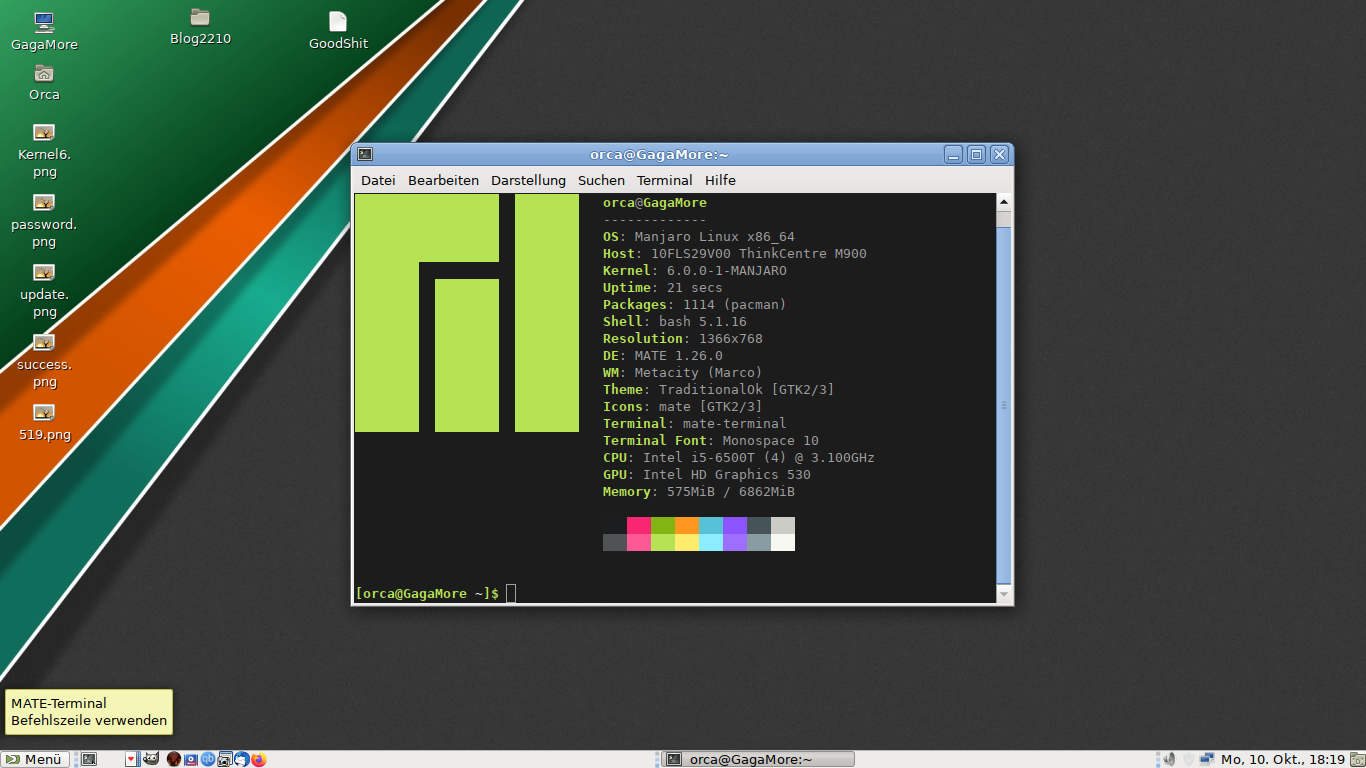The width and height of the screenshot is (1366, 768).
Task: Click the 'Terminal Font: Monospace 10' line
Action: (x=711, y=441)
